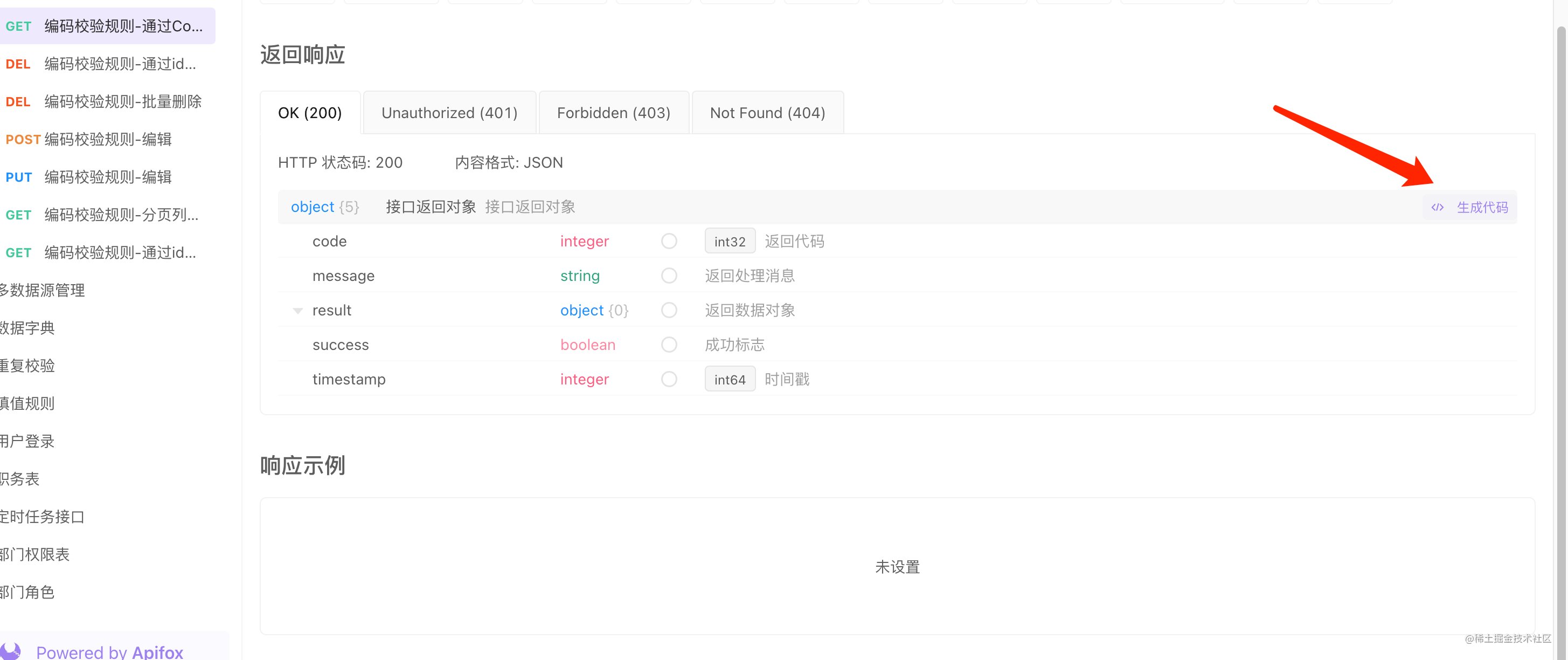The image size is (1568, 660).
Task: Open POST 编码校验规则-编辑 endpoint
Action: coord(107,140)
